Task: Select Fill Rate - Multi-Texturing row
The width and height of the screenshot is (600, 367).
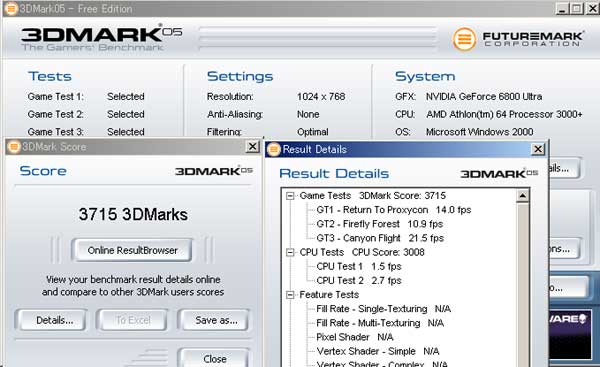Action: point(380,323)
